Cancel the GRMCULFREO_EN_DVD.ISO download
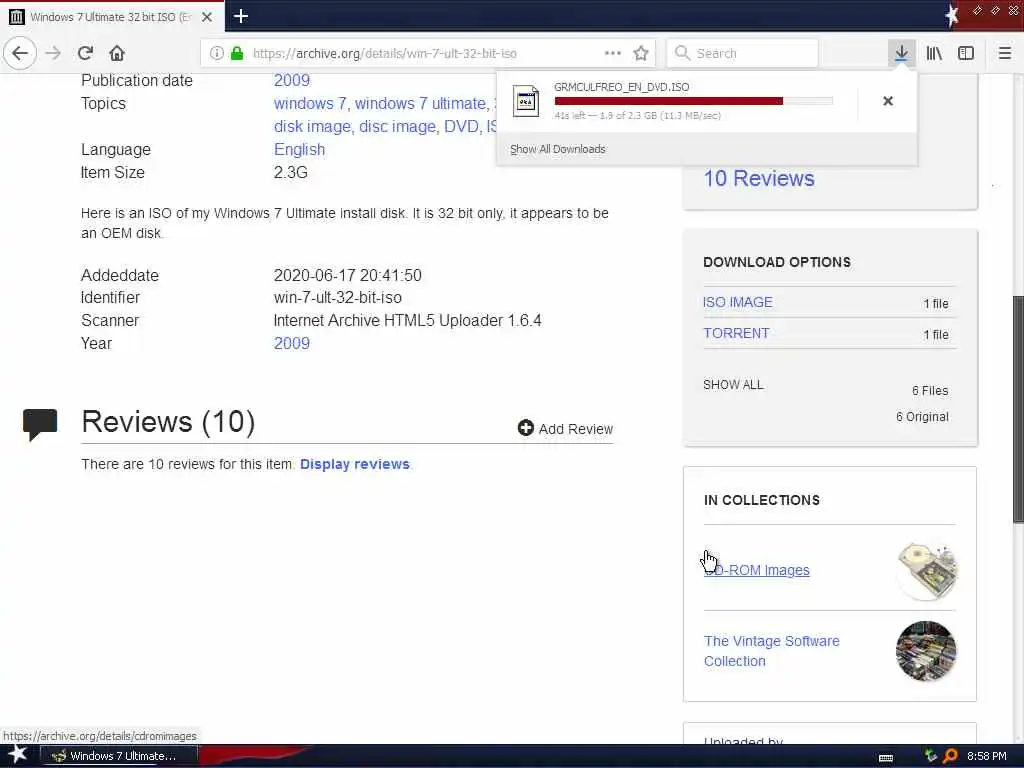Image resolution: width=1024 pixels, height=768 pixels. [888, 101]
